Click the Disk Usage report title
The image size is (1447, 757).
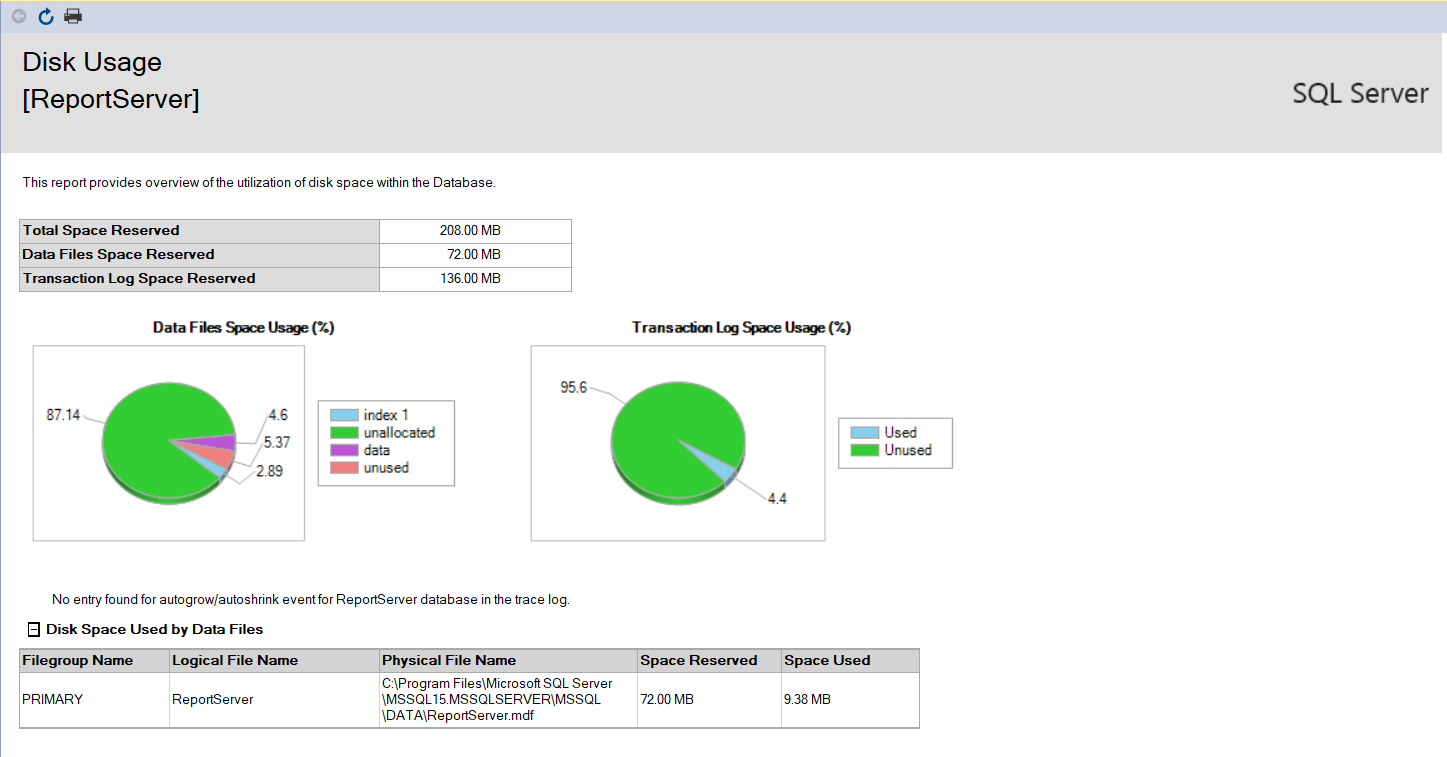(92, 62)
